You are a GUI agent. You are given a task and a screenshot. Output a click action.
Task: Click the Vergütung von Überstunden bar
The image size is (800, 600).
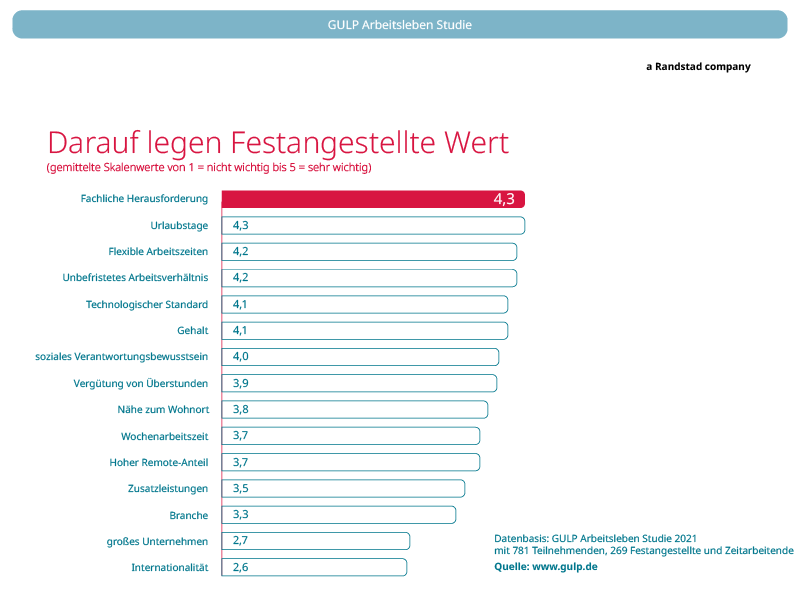click(358, 383)
